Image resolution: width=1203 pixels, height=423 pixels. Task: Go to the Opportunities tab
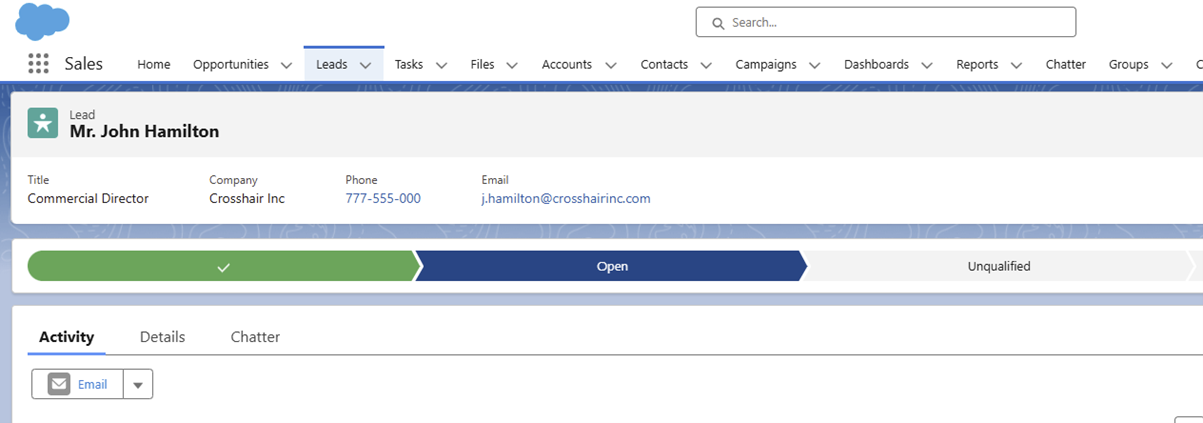click(231, 64)
